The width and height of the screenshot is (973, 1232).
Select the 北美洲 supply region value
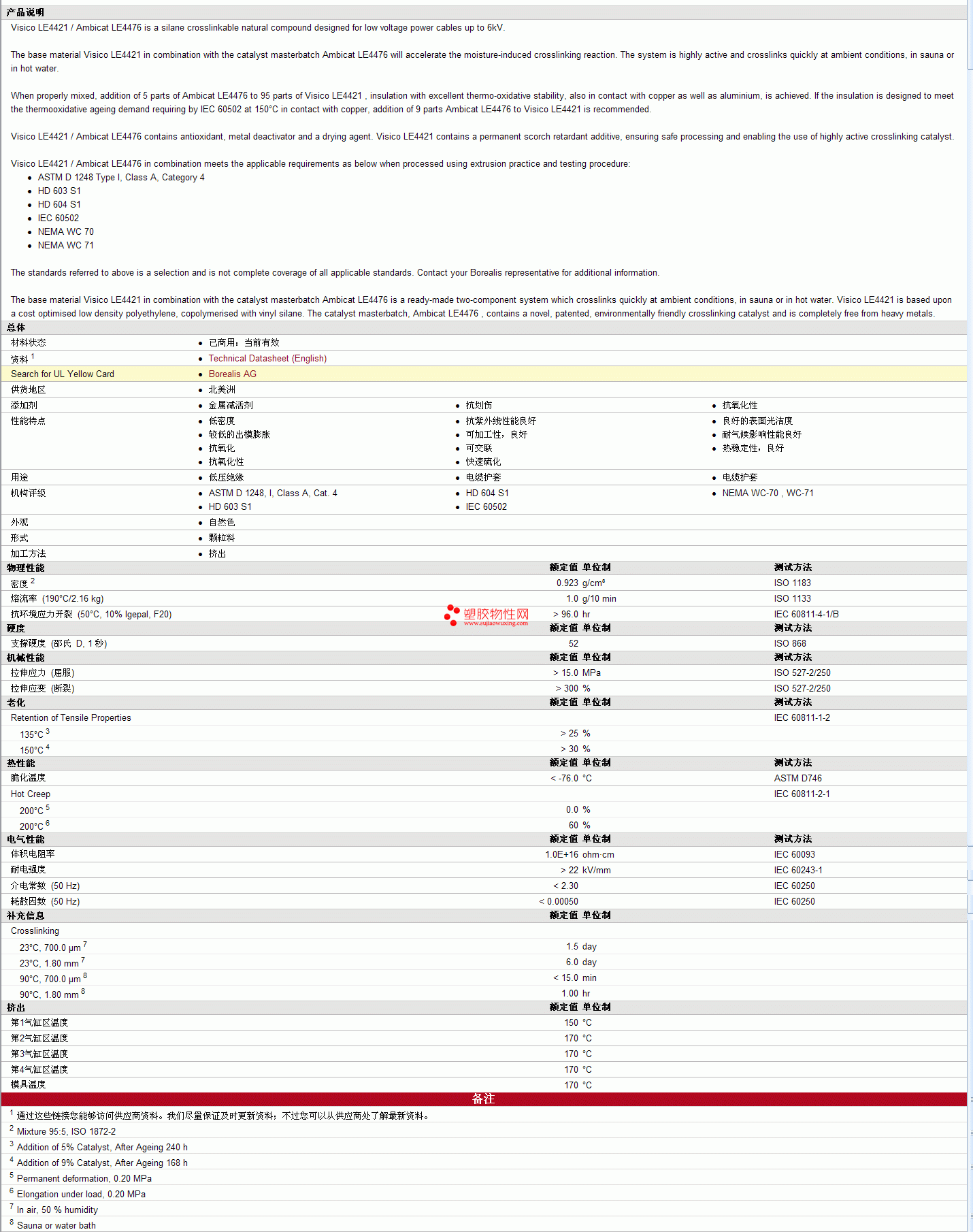point(222,389)
